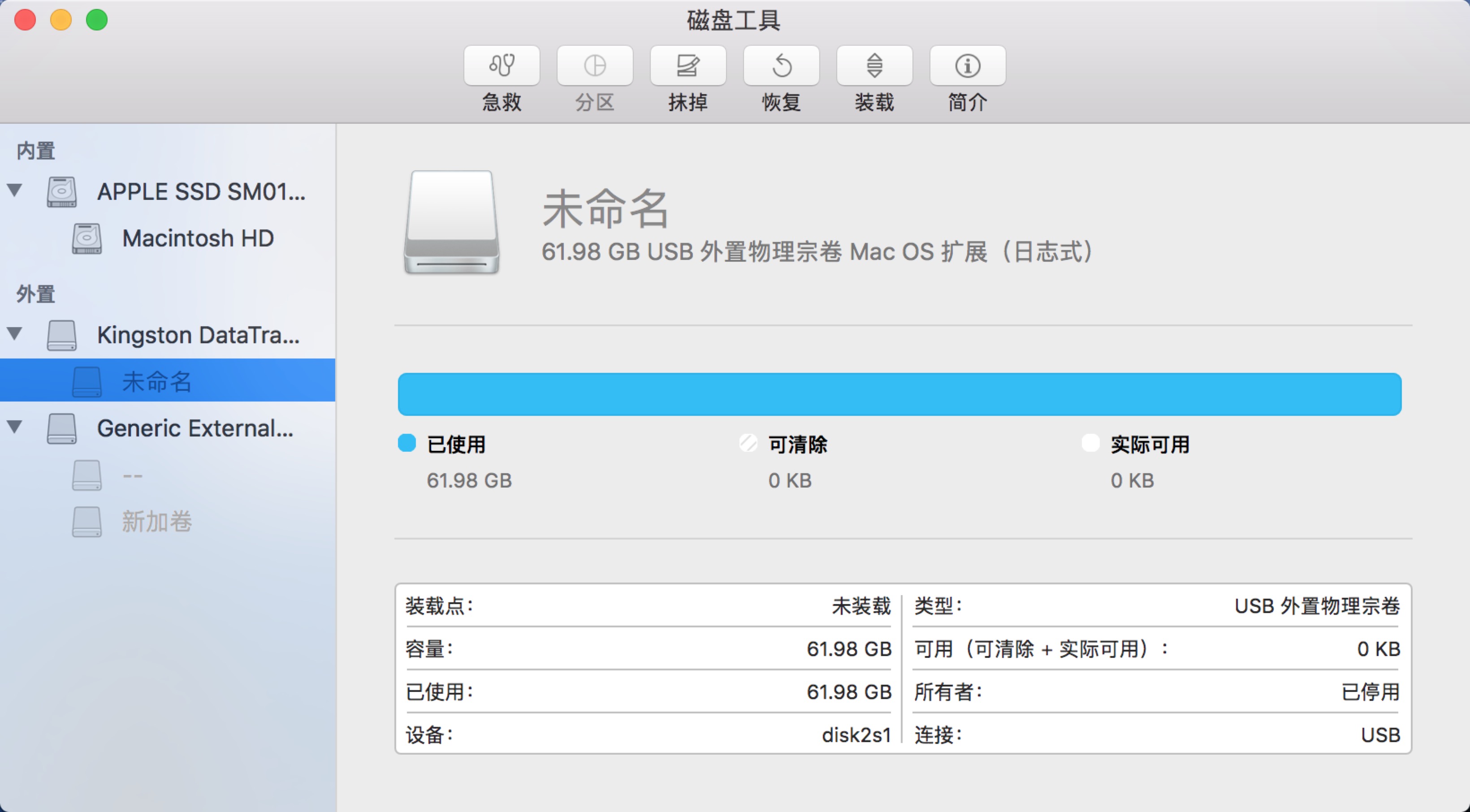1470x812 pixels.
Task: Click the Restore (恢复) arrow icon
Action: 781,65
